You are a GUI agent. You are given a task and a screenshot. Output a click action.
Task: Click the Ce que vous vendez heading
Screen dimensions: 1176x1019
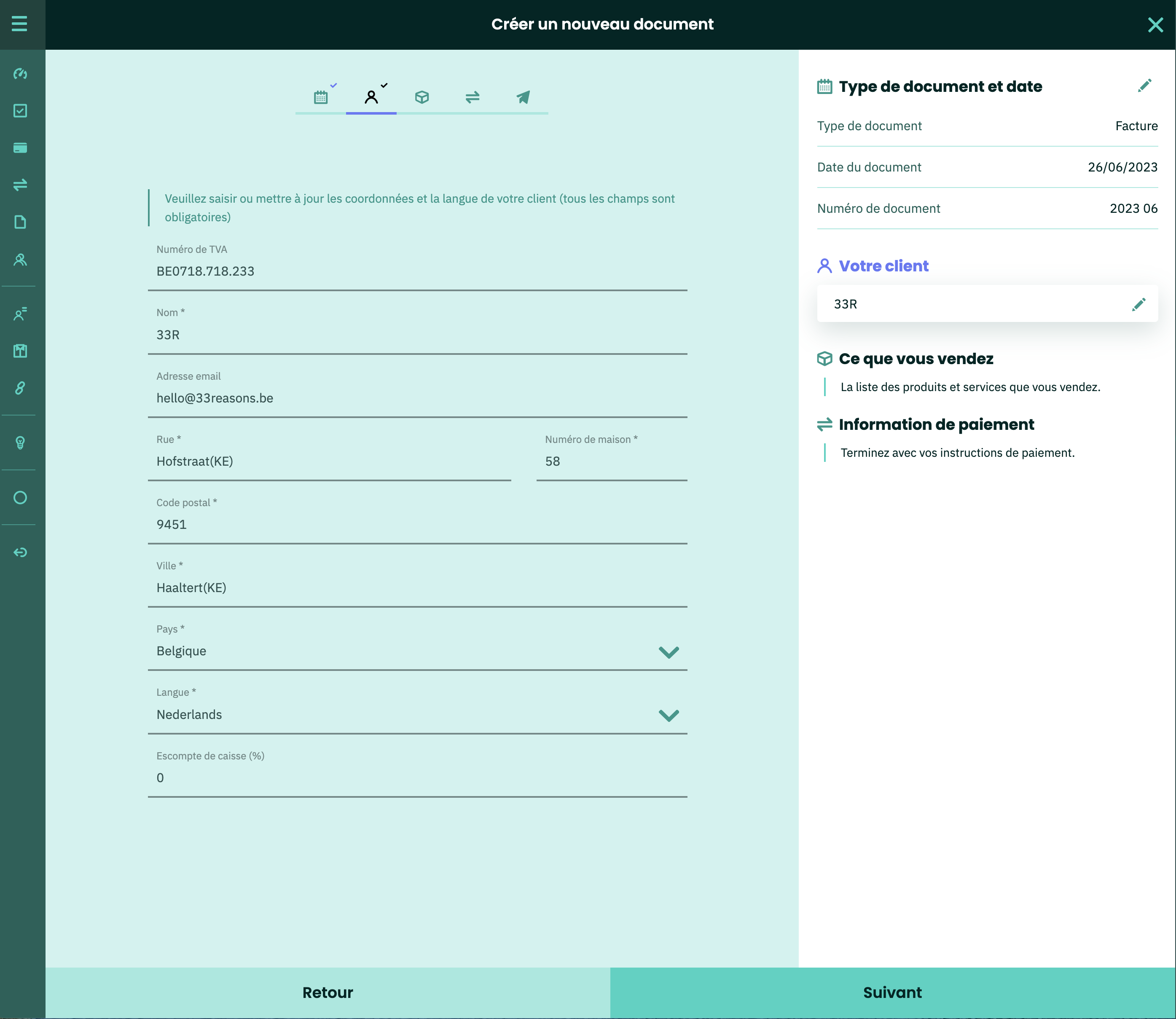click(916, 359)
